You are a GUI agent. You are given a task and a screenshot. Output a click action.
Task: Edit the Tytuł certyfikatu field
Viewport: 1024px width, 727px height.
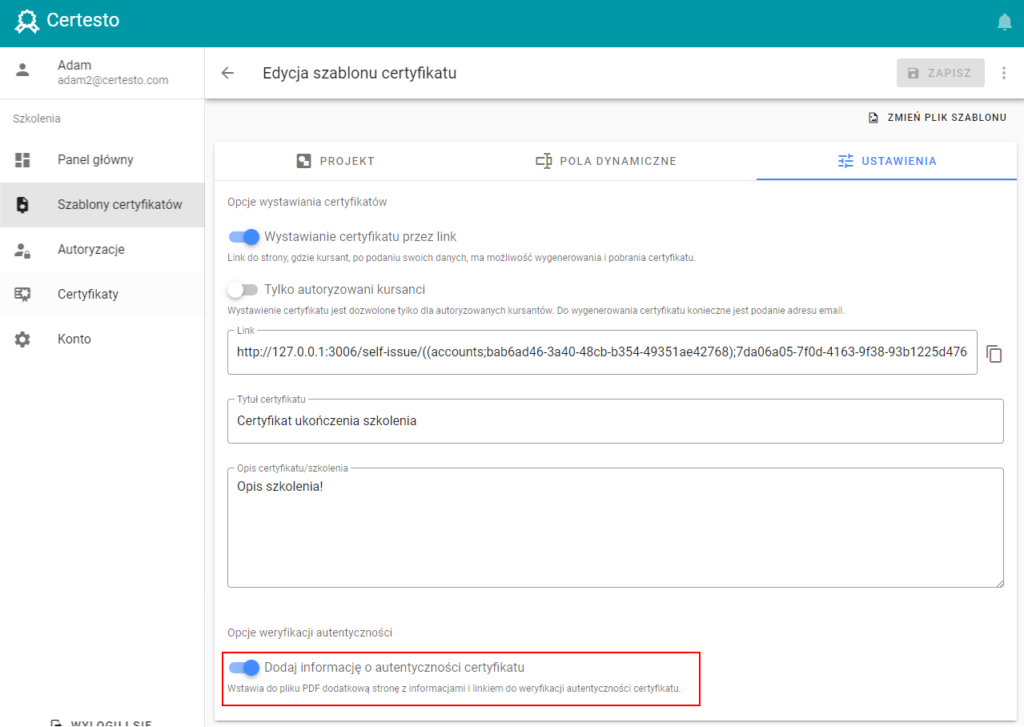(615, 421)
